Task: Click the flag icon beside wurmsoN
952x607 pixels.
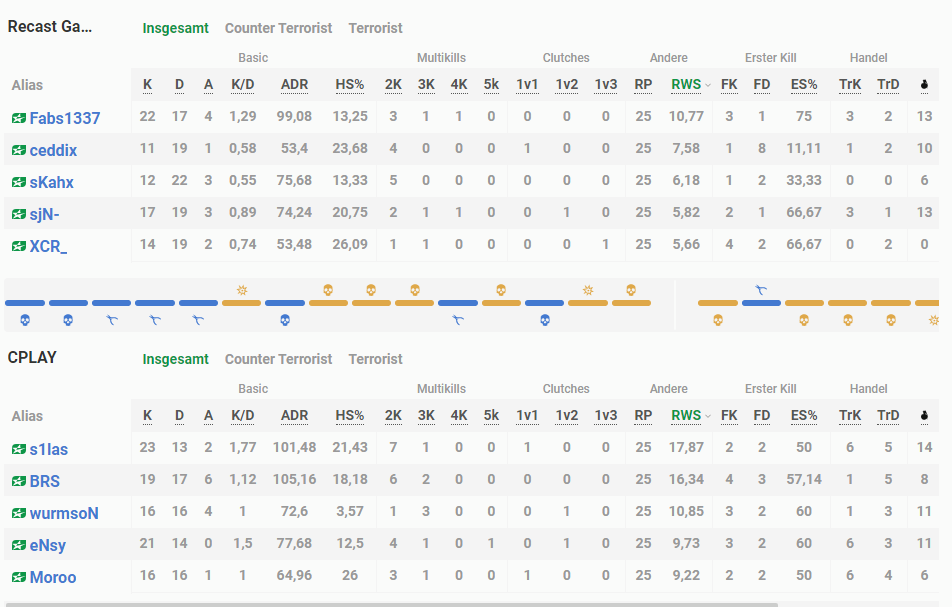Action: pos(18,513)
